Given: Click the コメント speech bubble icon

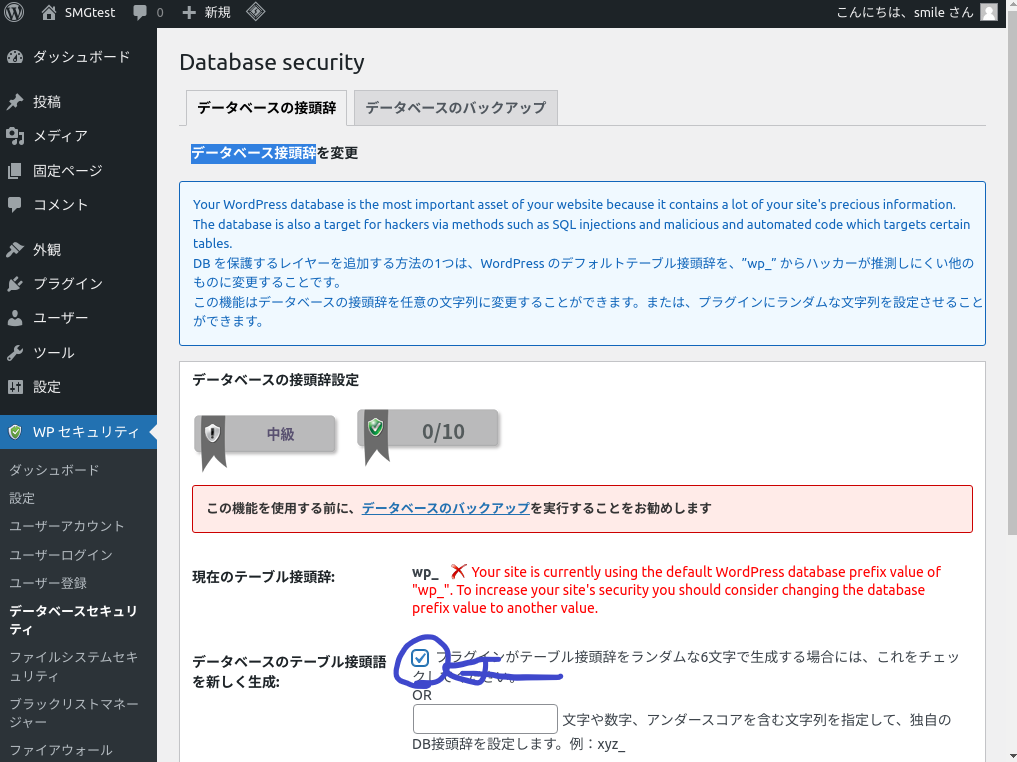Looking at the screenshot, I should pos(15,205).
